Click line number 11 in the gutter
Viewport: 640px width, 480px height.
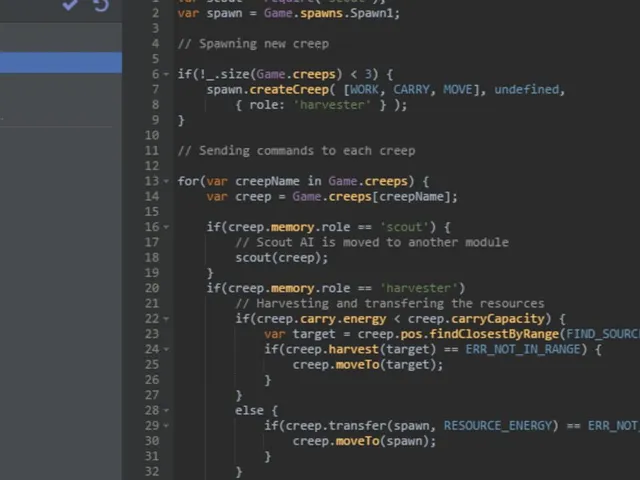pyautogui.click(x=152, y=151)
